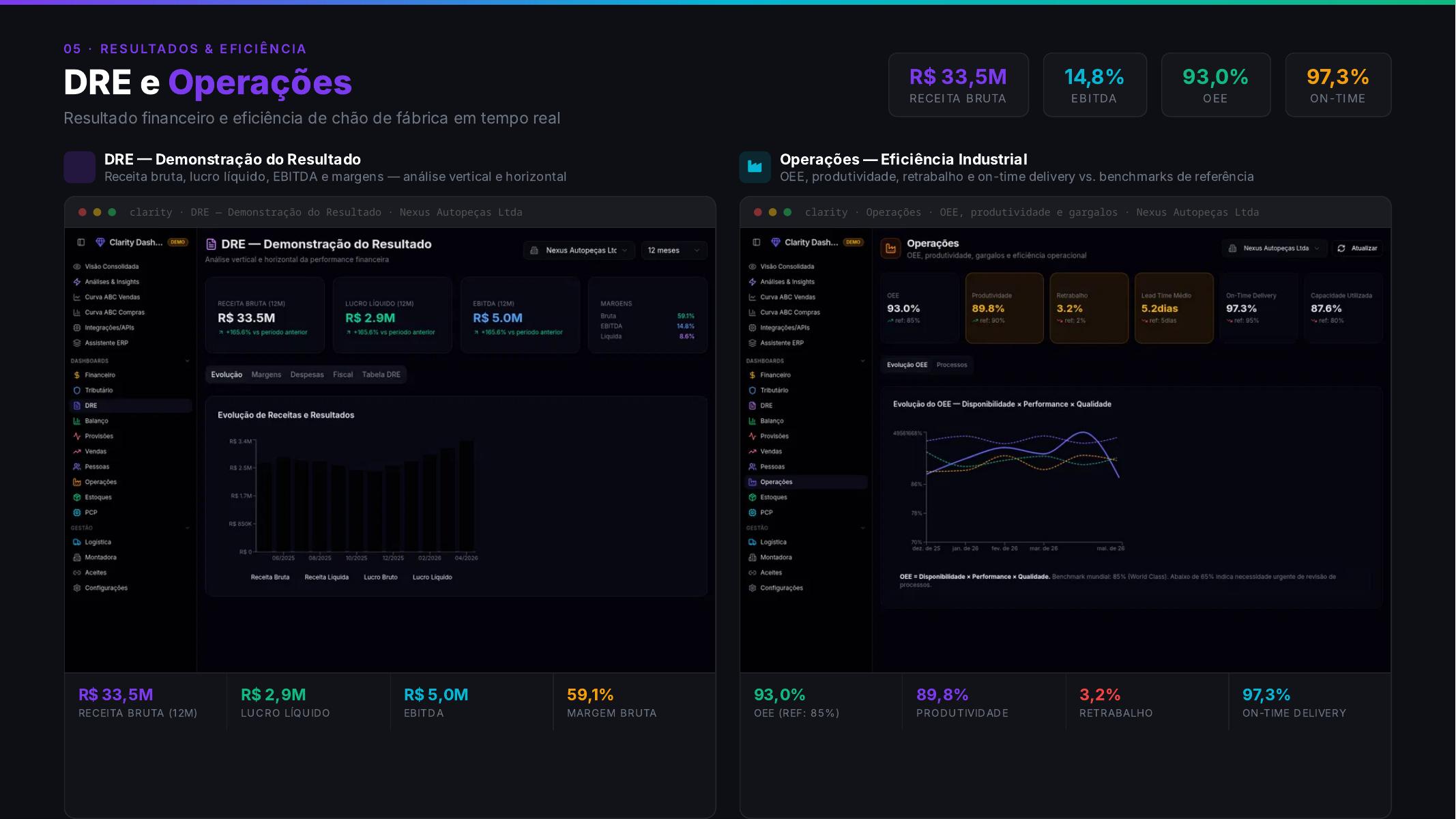Screen dimensions: 1456x819
Task: Click the Logística truck icon in Operações sidebar
Action: point(753,543)
